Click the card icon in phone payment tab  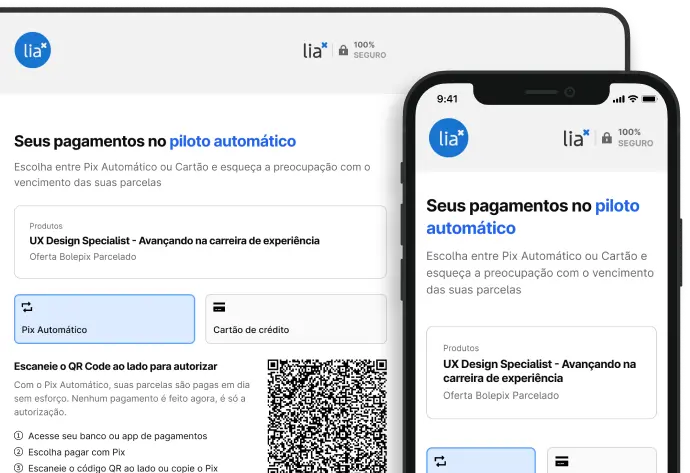click(562, 461)
